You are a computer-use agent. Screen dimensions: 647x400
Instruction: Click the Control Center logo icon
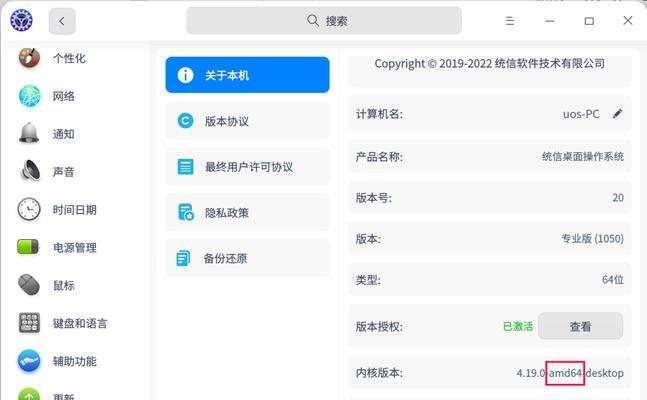tap(21, 20)
